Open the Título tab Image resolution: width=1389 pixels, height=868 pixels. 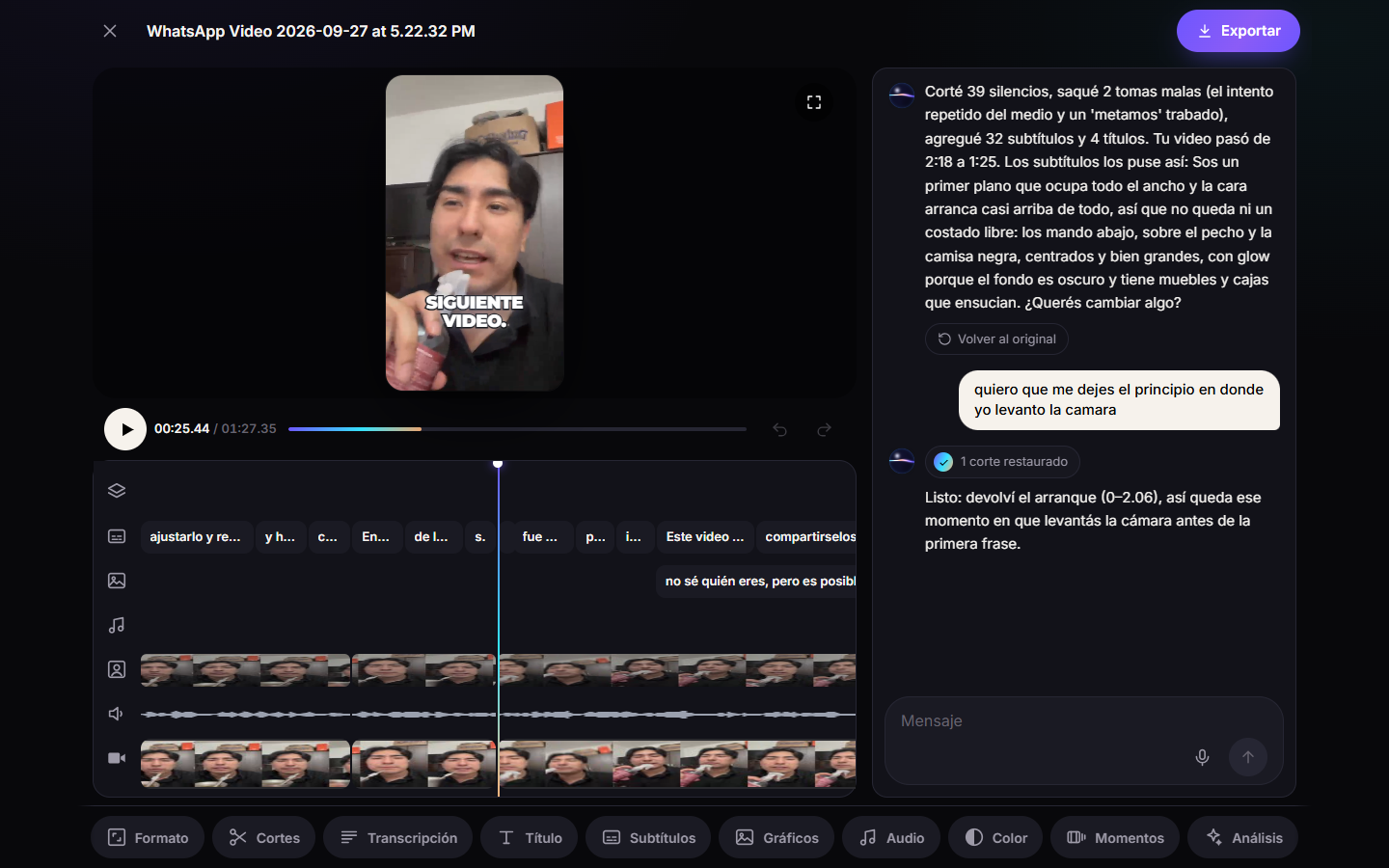[x=530, y=838]
